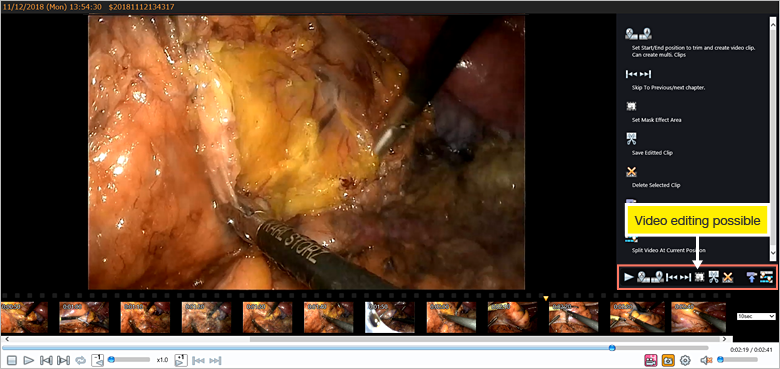
Task: Stop playback with the square stop button
Action: pos(12,360)
